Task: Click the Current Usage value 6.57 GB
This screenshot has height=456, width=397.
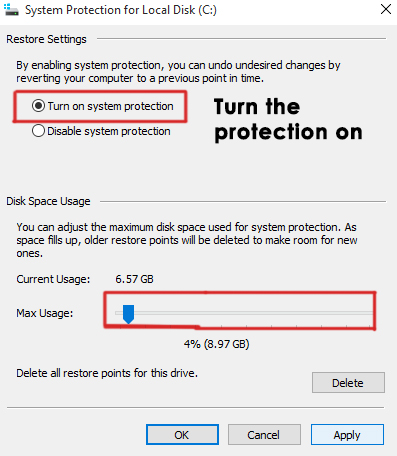Action: pyautogui.click(x=134, y=279)
